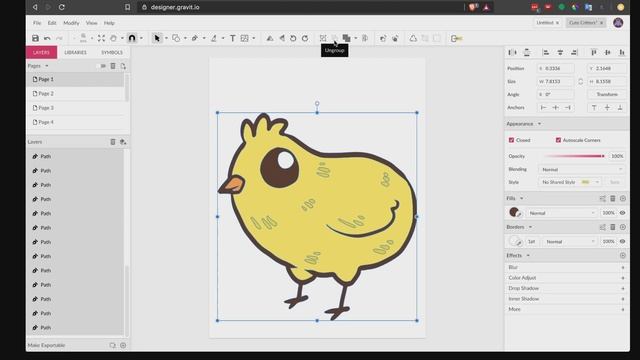Select the last Path layer
Viewport: 640px width, 360px height.
(76, 327)
